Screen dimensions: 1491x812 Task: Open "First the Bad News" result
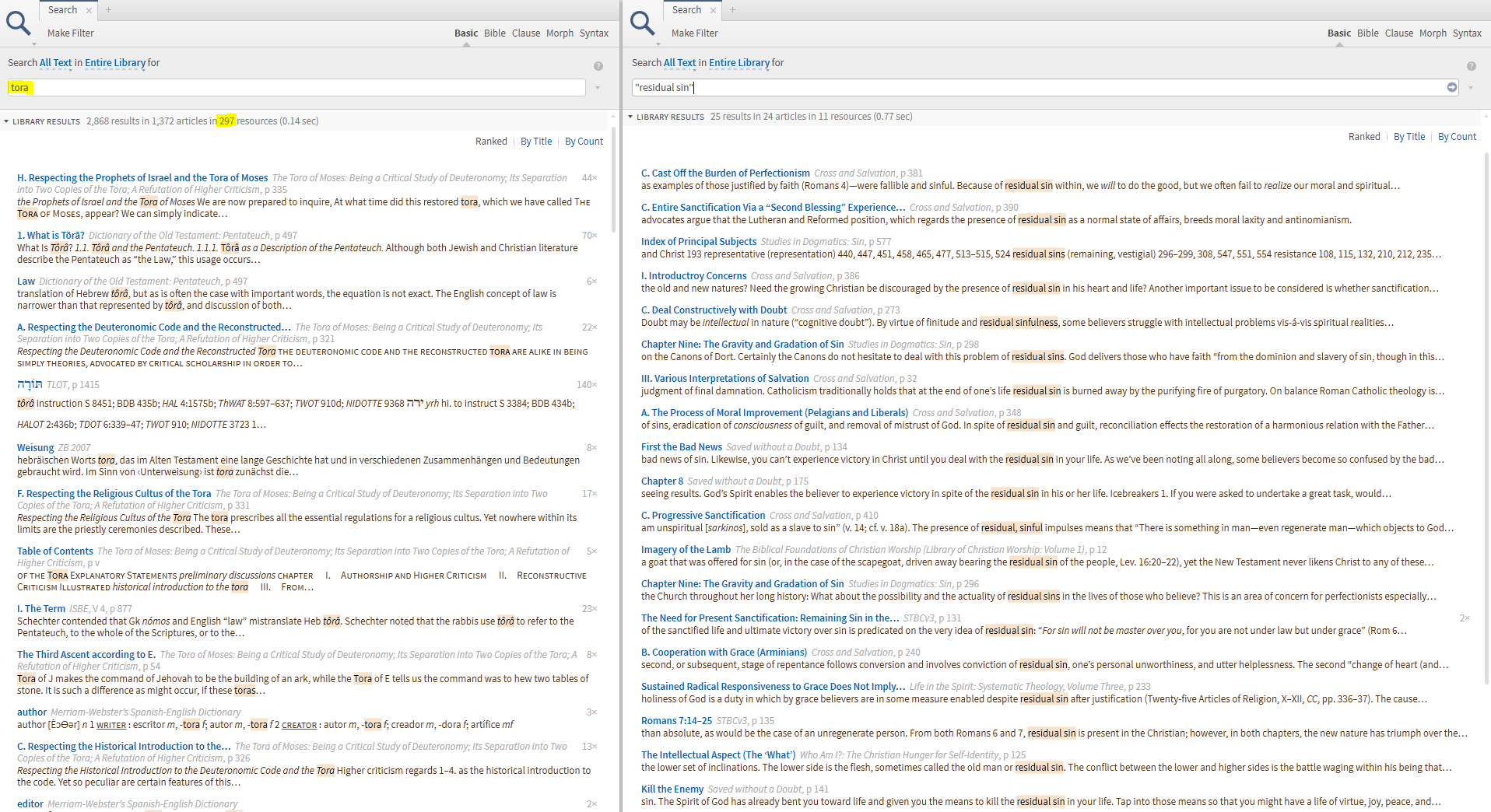click(x=682, y=447)
